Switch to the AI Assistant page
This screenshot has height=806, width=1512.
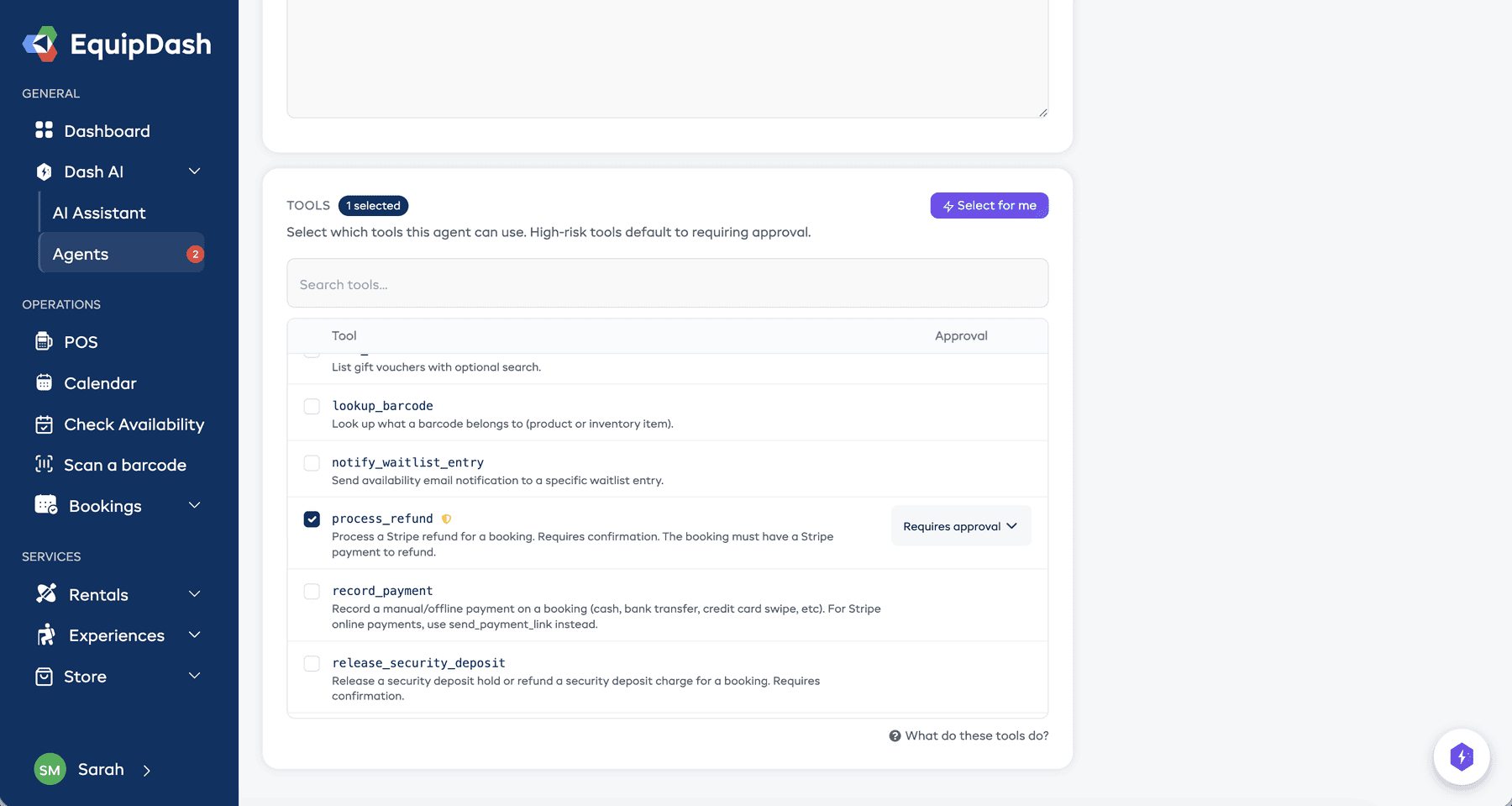pyautogui.click(x=99, y=212)
